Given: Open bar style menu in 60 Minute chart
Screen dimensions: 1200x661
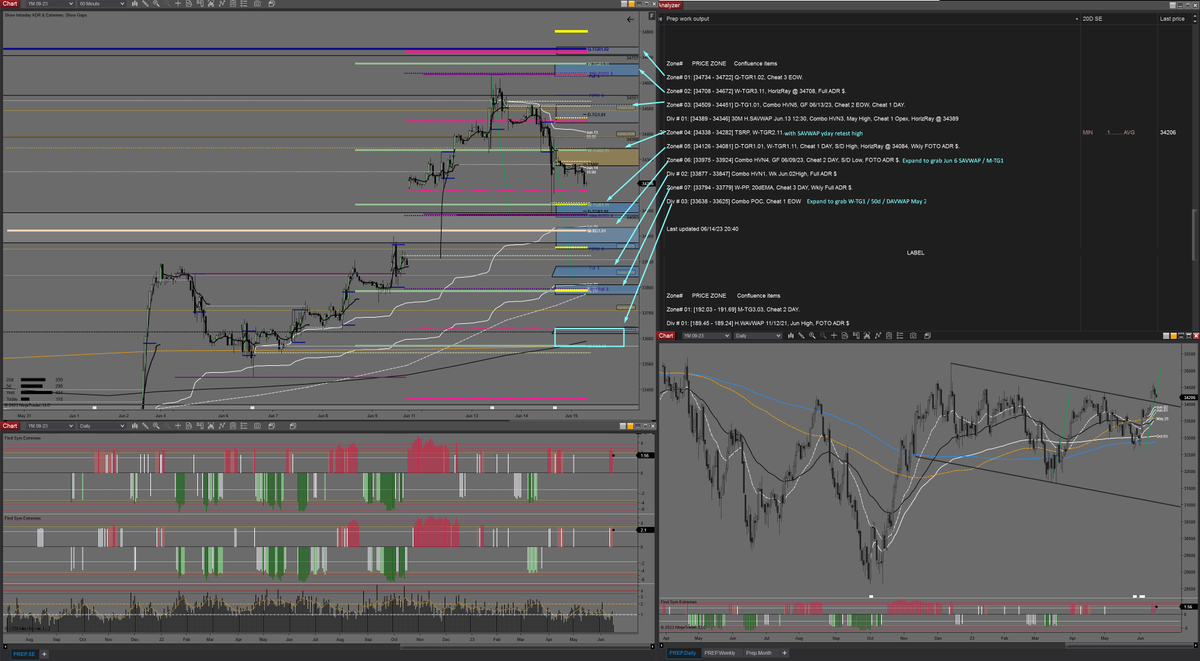Looking at the screenshot, I should coord(135,5).
